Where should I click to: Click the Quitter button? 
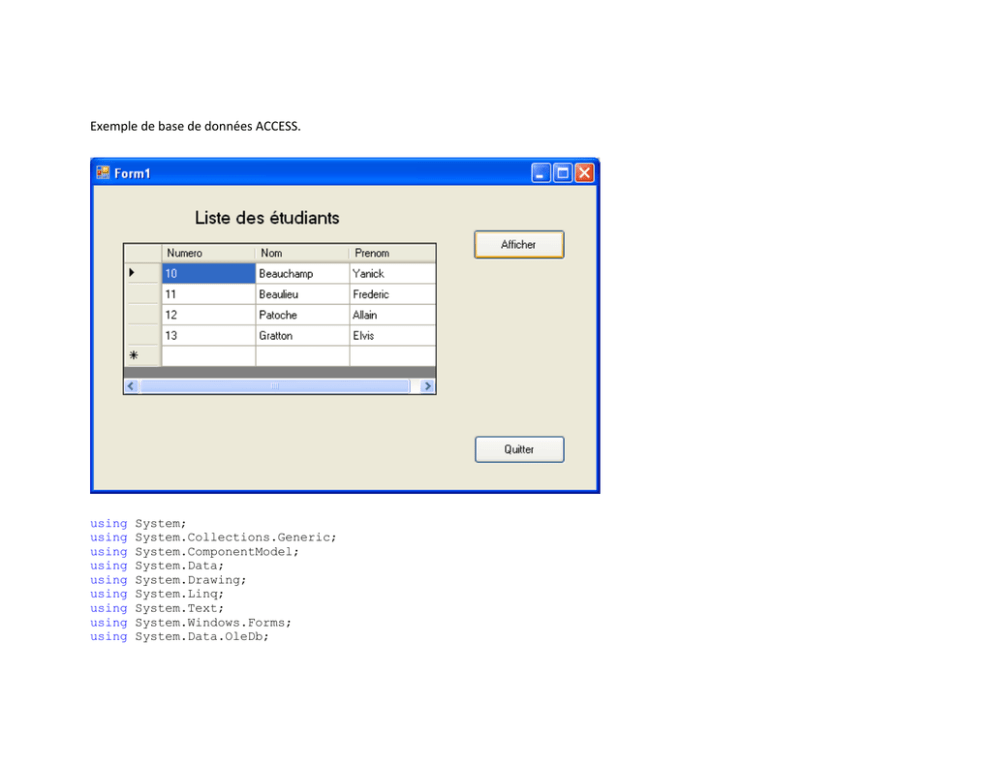519,449
